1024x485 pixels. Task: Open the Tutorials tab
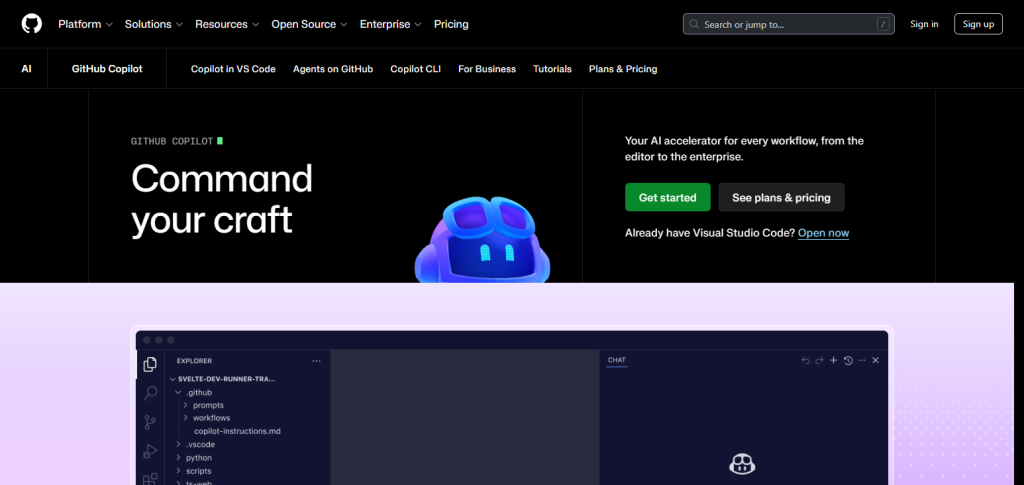[x=552, y=69]
